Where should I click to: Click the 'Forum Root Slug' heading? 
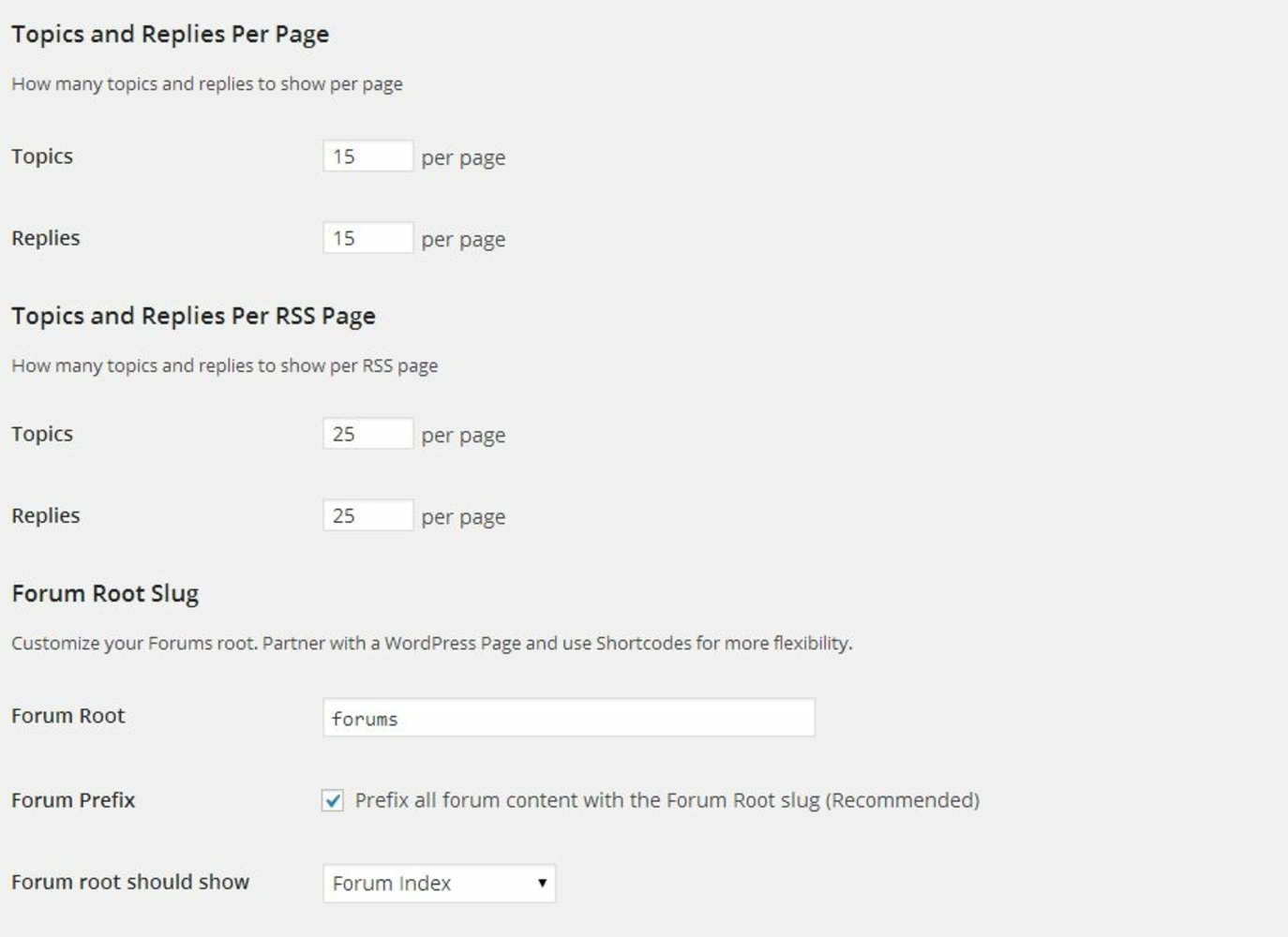click(x=105, y=594)
